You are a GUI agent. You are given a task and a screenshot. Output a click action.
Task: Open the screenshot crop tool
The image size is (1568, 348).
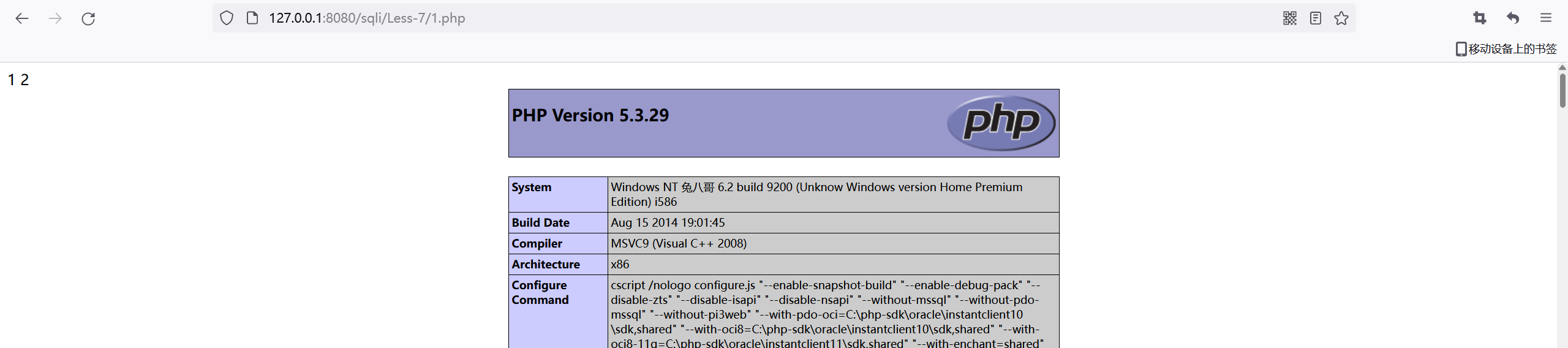pos(1480,18)
